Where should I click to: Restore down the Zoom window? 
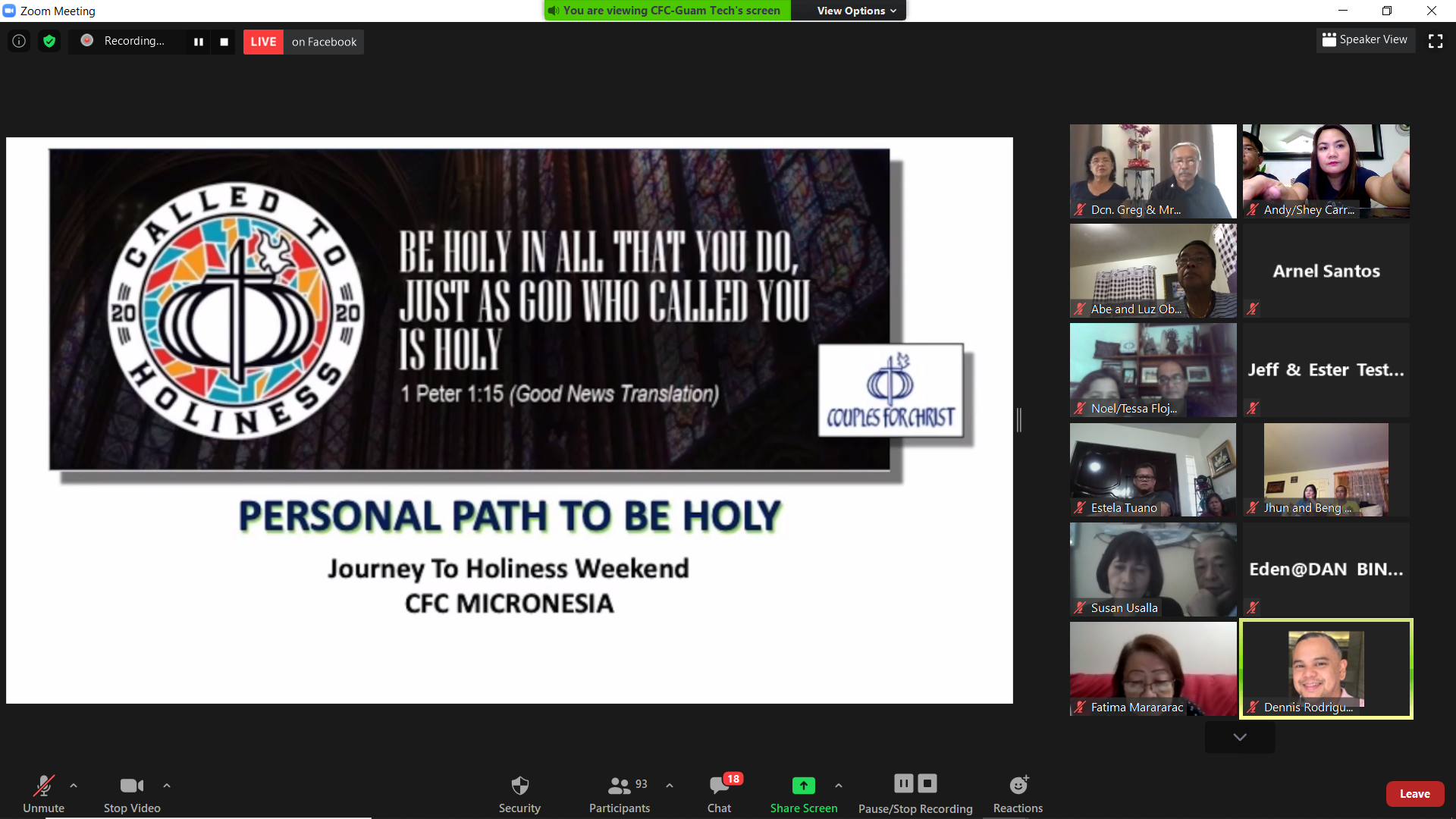(x=1387, y=11)
